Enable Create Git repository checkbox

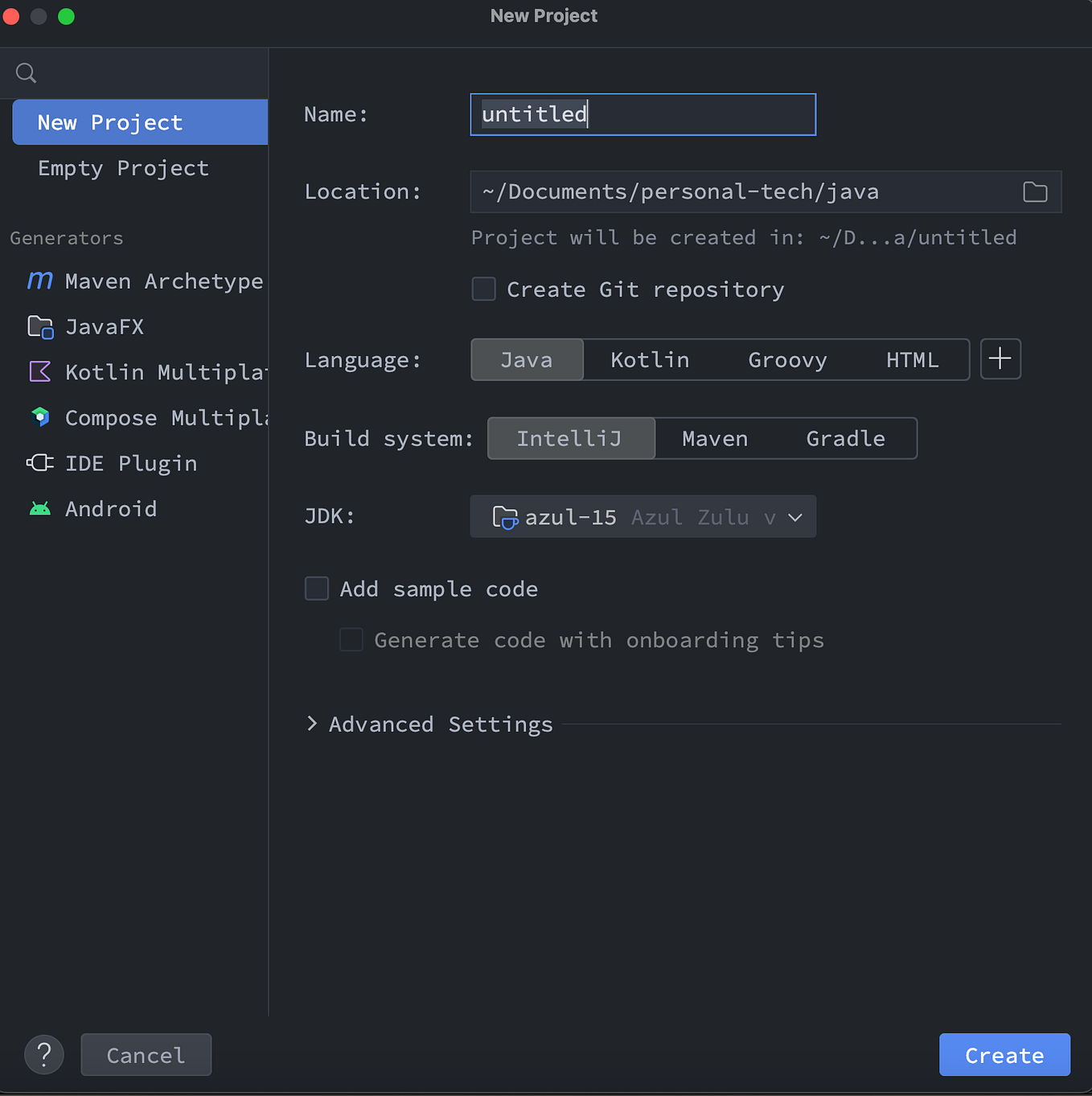click(483, 289)
